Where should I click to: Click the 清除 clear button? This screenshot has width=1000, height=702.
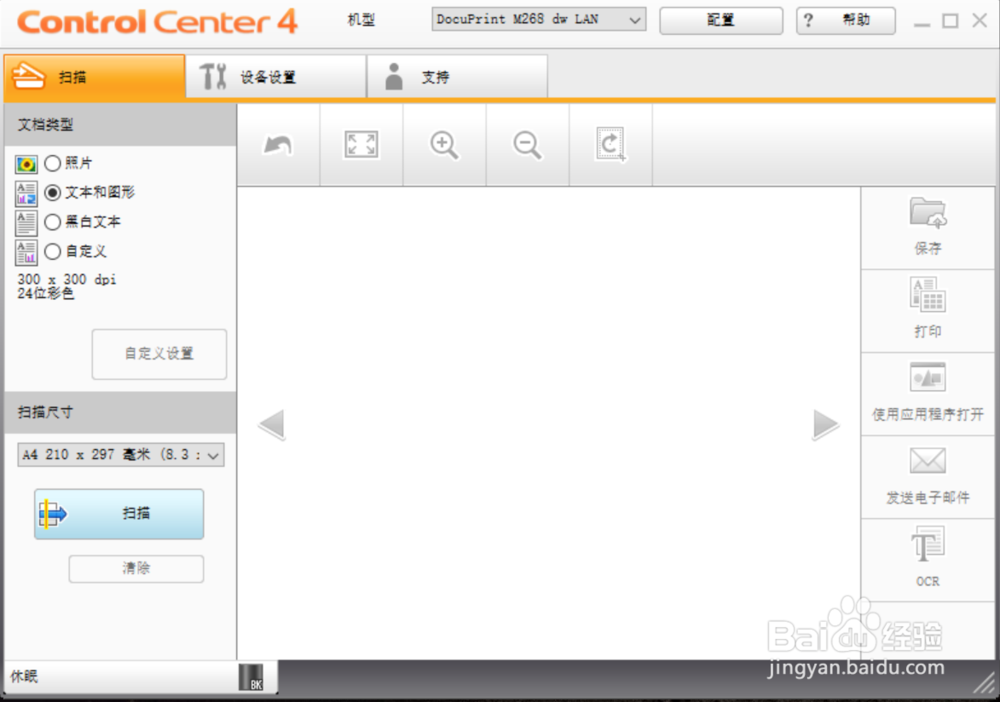[136, 569]
